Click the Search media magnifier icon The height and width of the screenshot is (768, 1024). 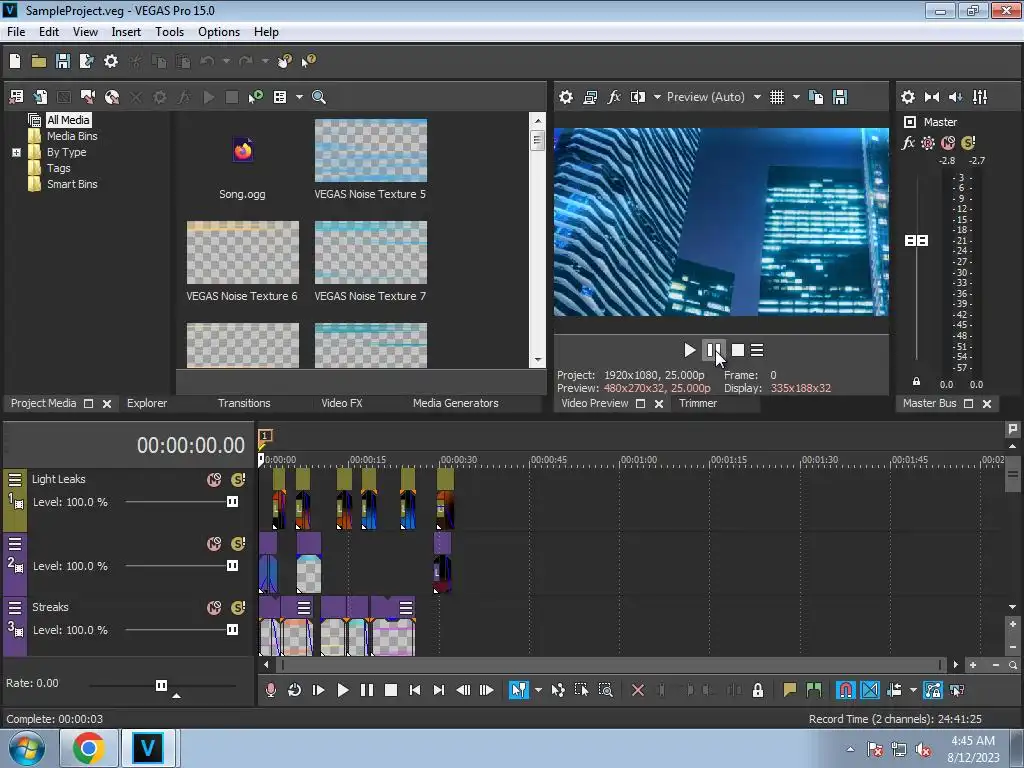point(319,97)
